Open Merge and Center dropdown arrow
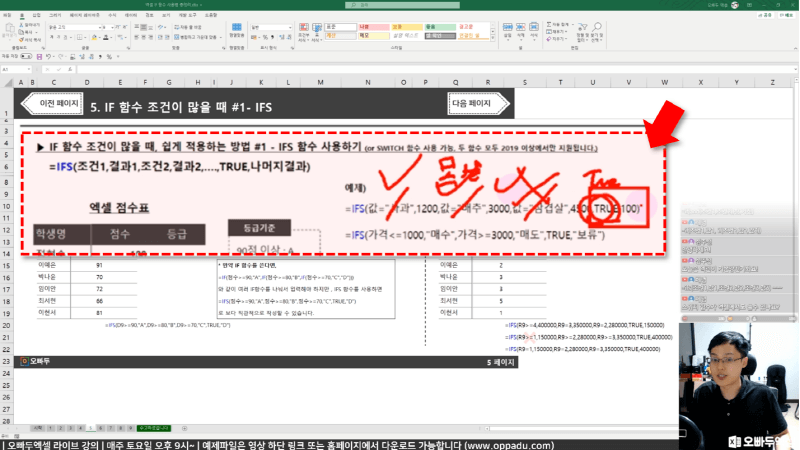The height and width of the screenshot is (450, 800). coord(220,37)
